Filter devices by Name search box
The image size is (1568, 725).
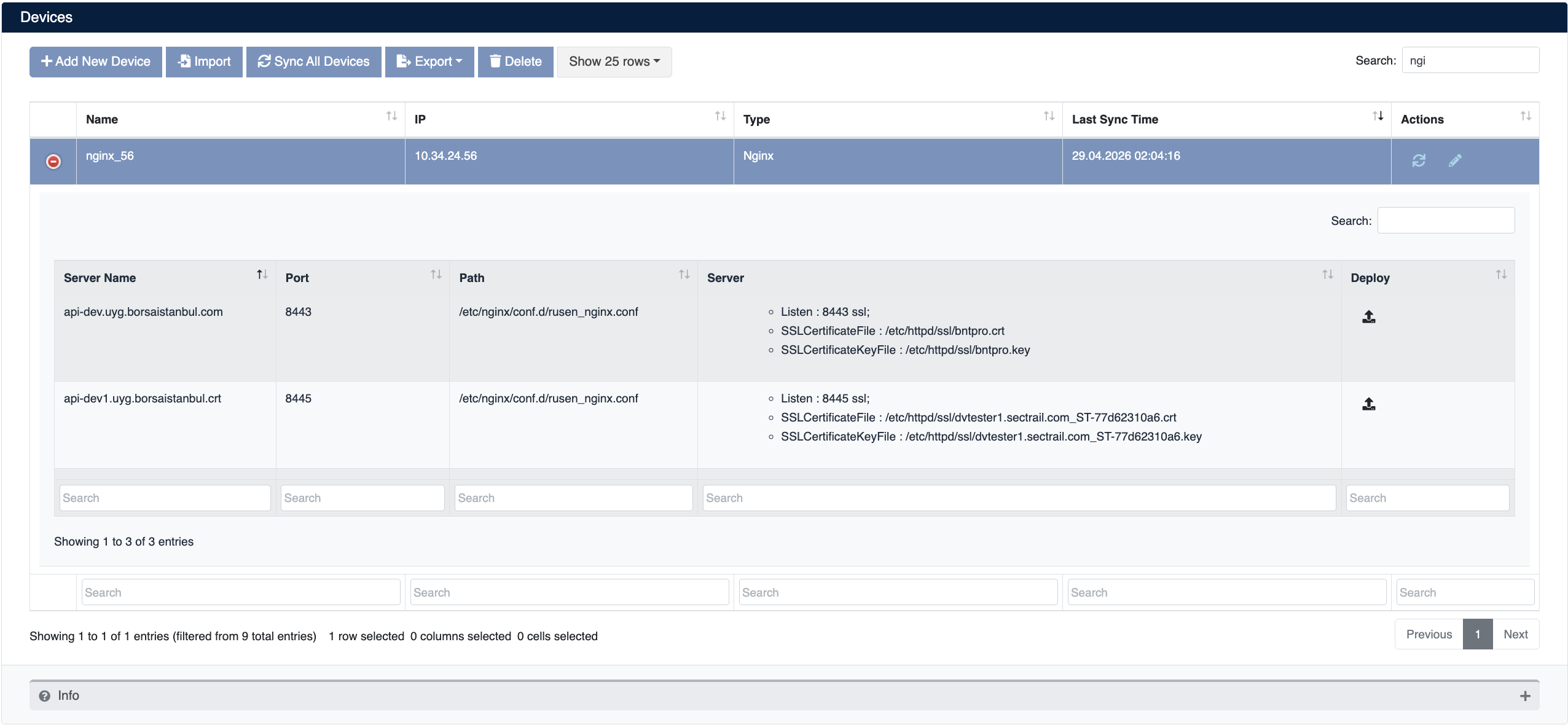click(x=241, y=593)
